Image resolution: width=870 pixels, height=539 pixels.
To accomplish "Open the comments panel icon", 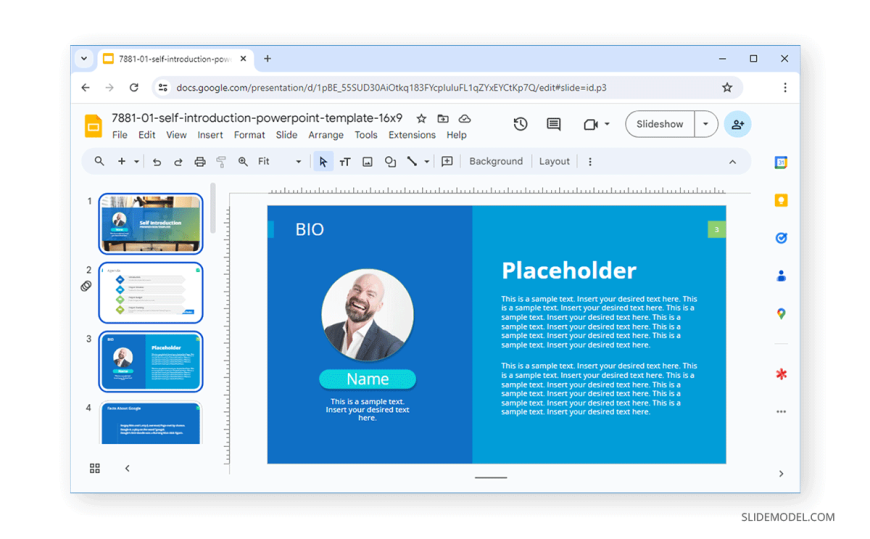I will pyautogui.click(x=553, y=124).
